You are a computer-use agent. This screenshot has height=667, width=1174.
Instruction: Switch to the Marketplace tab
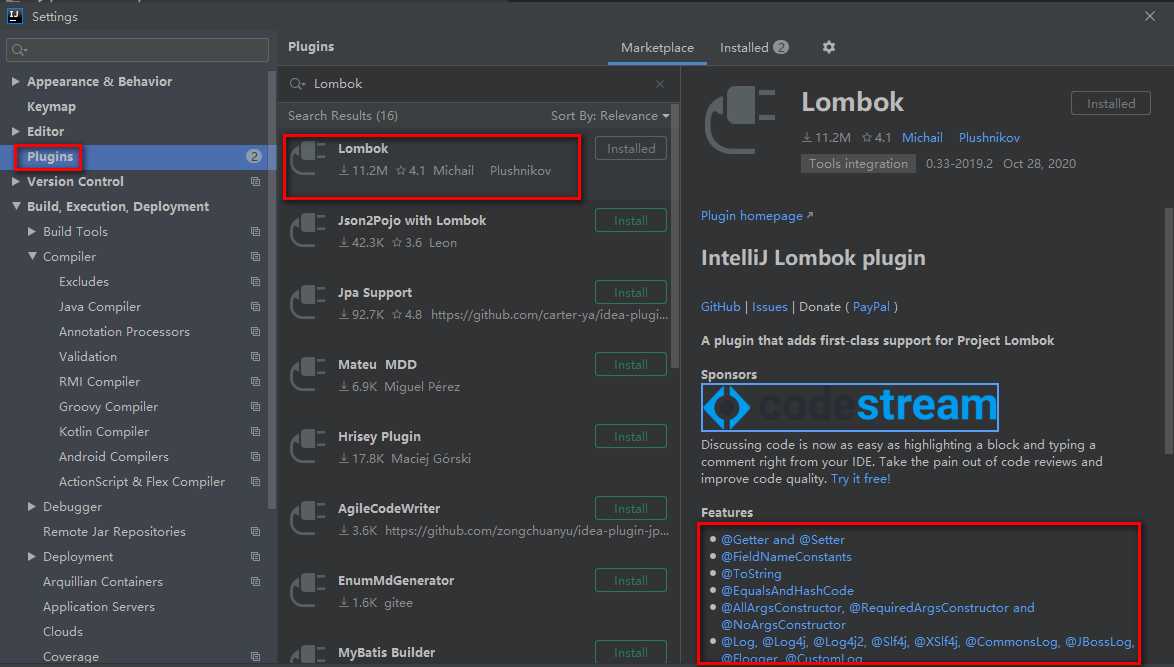[x=657, y=48]
